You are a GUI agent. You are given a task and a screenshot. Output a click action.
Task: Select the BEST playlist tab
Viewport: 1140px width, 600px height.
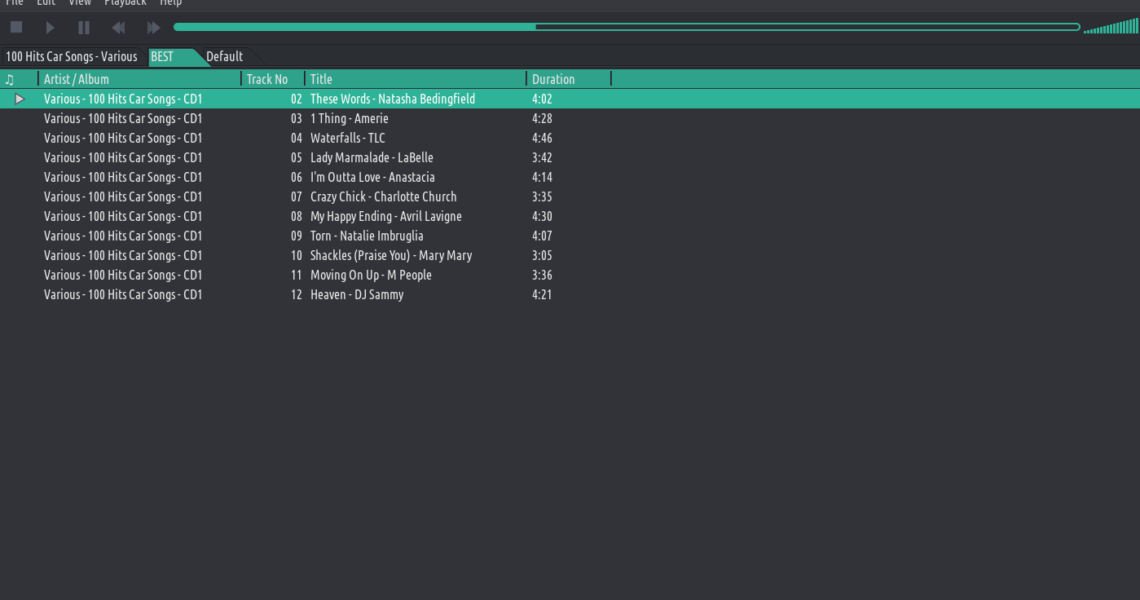163,57
